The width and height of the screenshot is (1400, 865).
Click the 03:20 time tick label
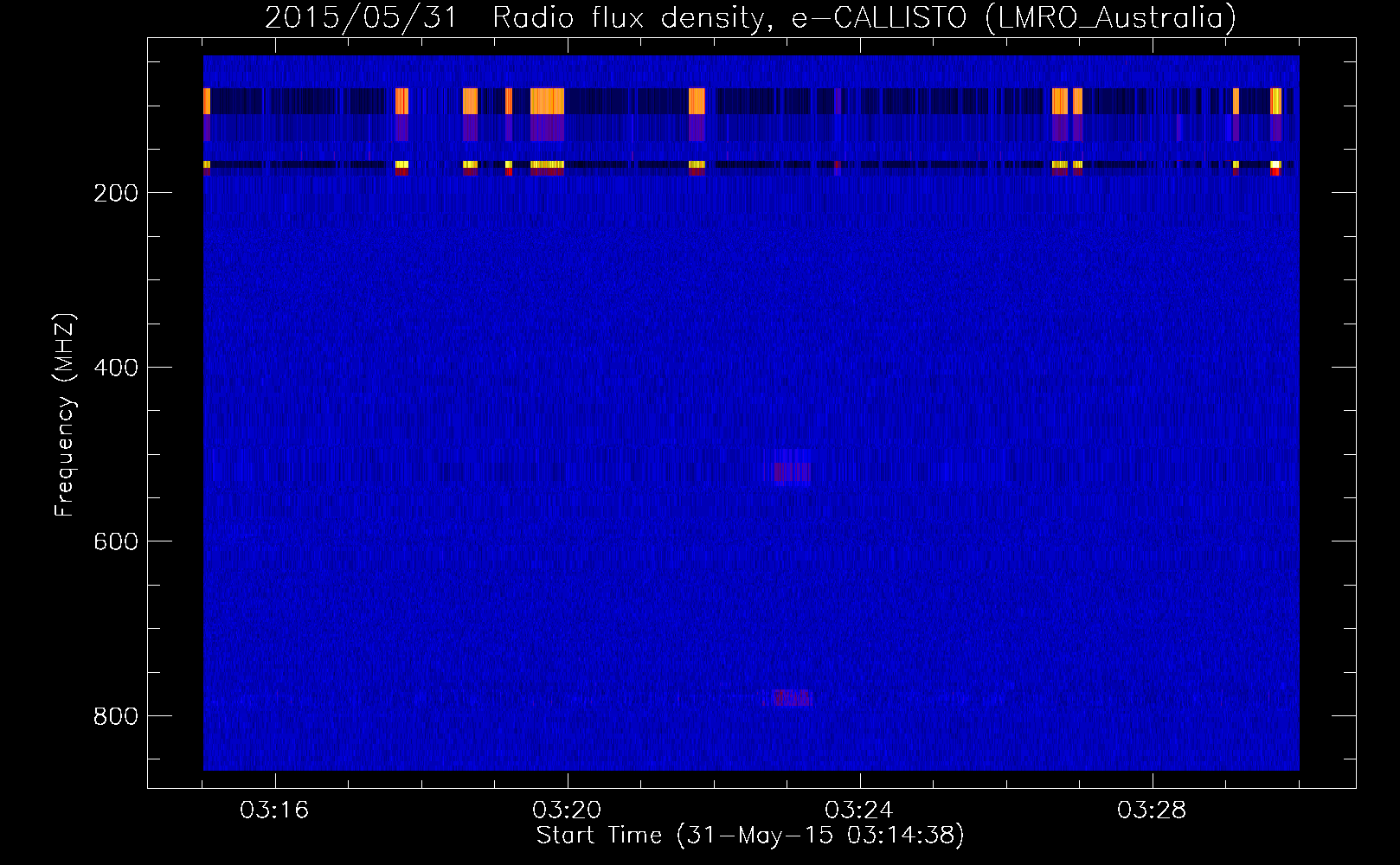coord(567,811)
